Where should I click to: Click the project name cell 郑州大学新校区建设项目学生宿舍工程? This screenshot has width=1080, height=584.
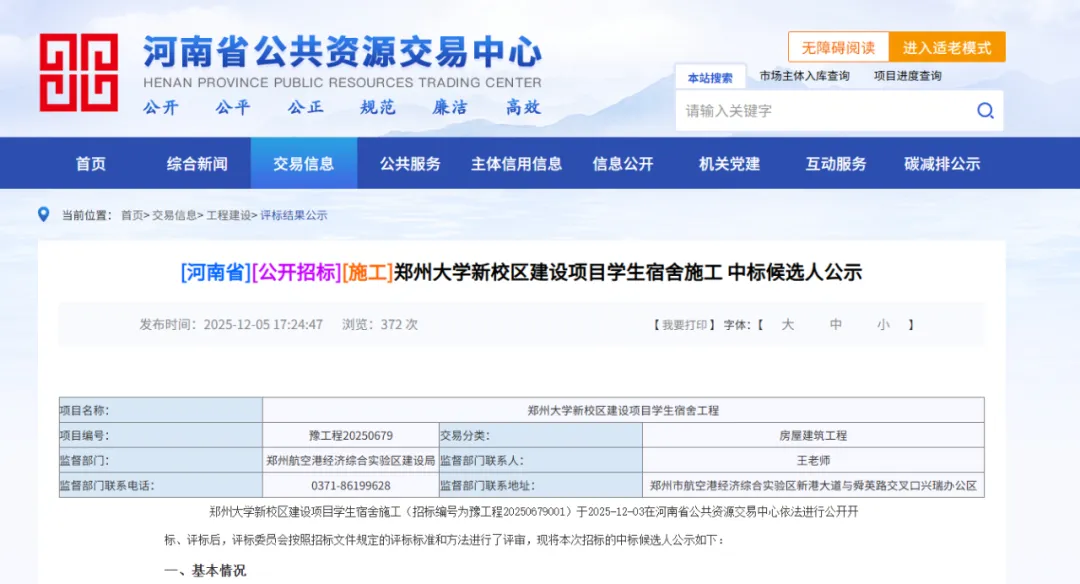[623, 410]
